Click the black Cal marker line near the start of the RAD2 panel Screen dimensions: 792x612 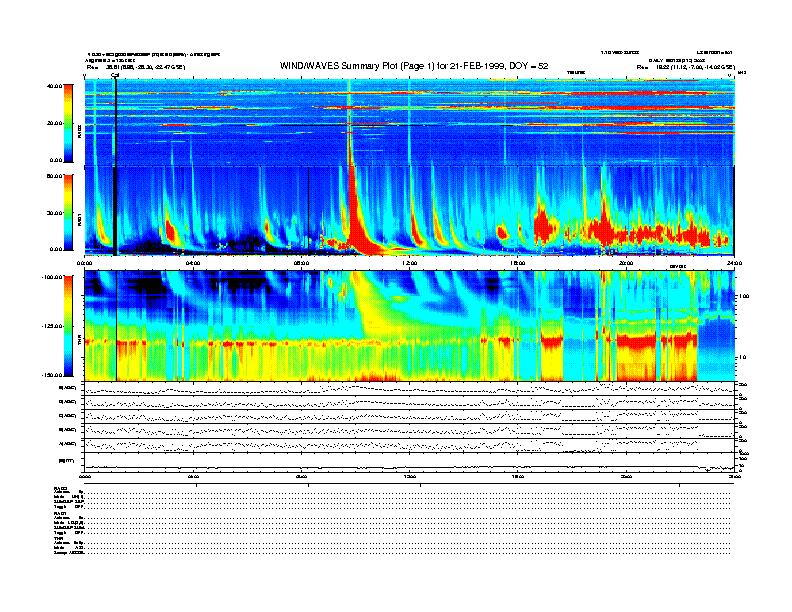click(x=116, y=121)
